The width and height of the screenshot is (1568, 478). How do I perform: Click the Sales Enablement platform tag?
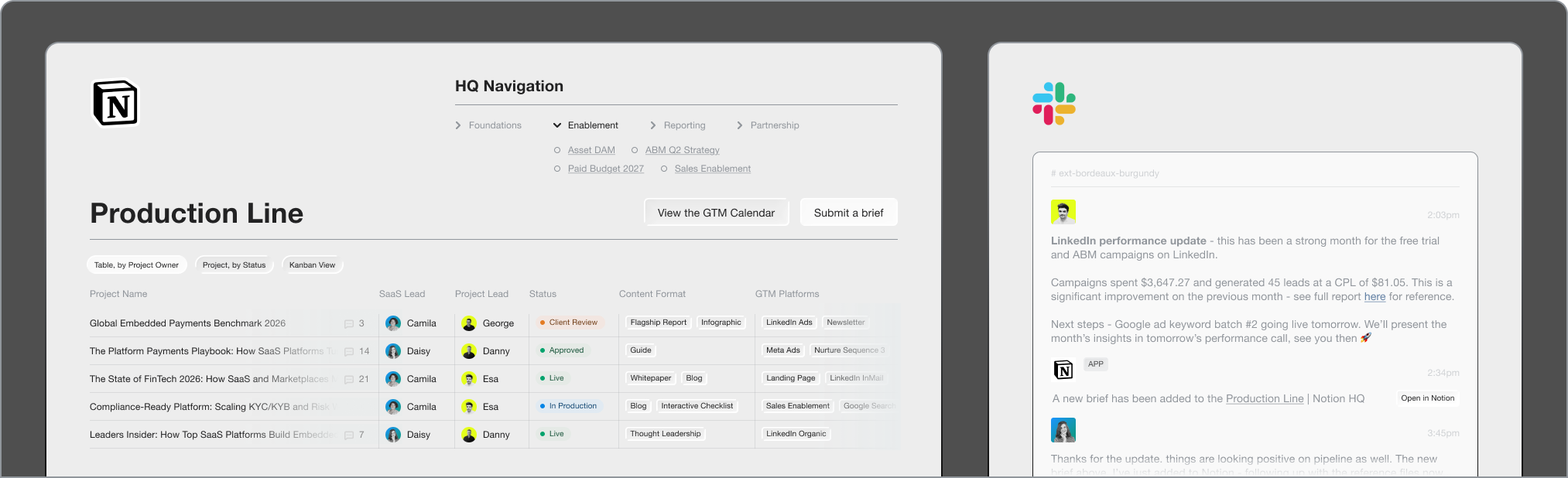pos(797,406)
